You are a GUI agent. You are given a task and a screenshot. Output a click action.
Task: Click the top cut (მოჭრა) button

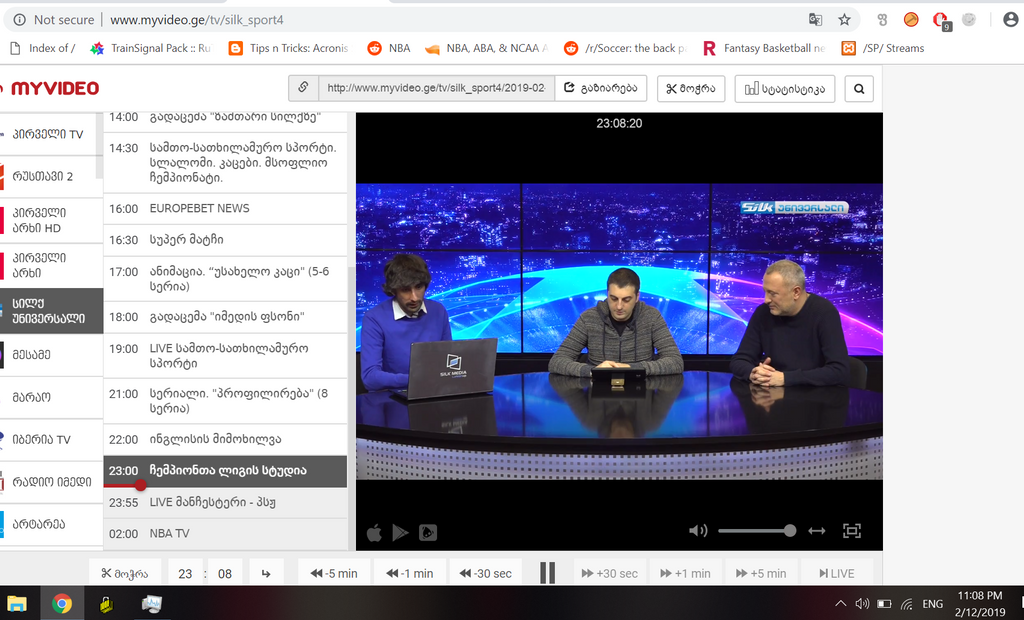click(x=691, y=89)
